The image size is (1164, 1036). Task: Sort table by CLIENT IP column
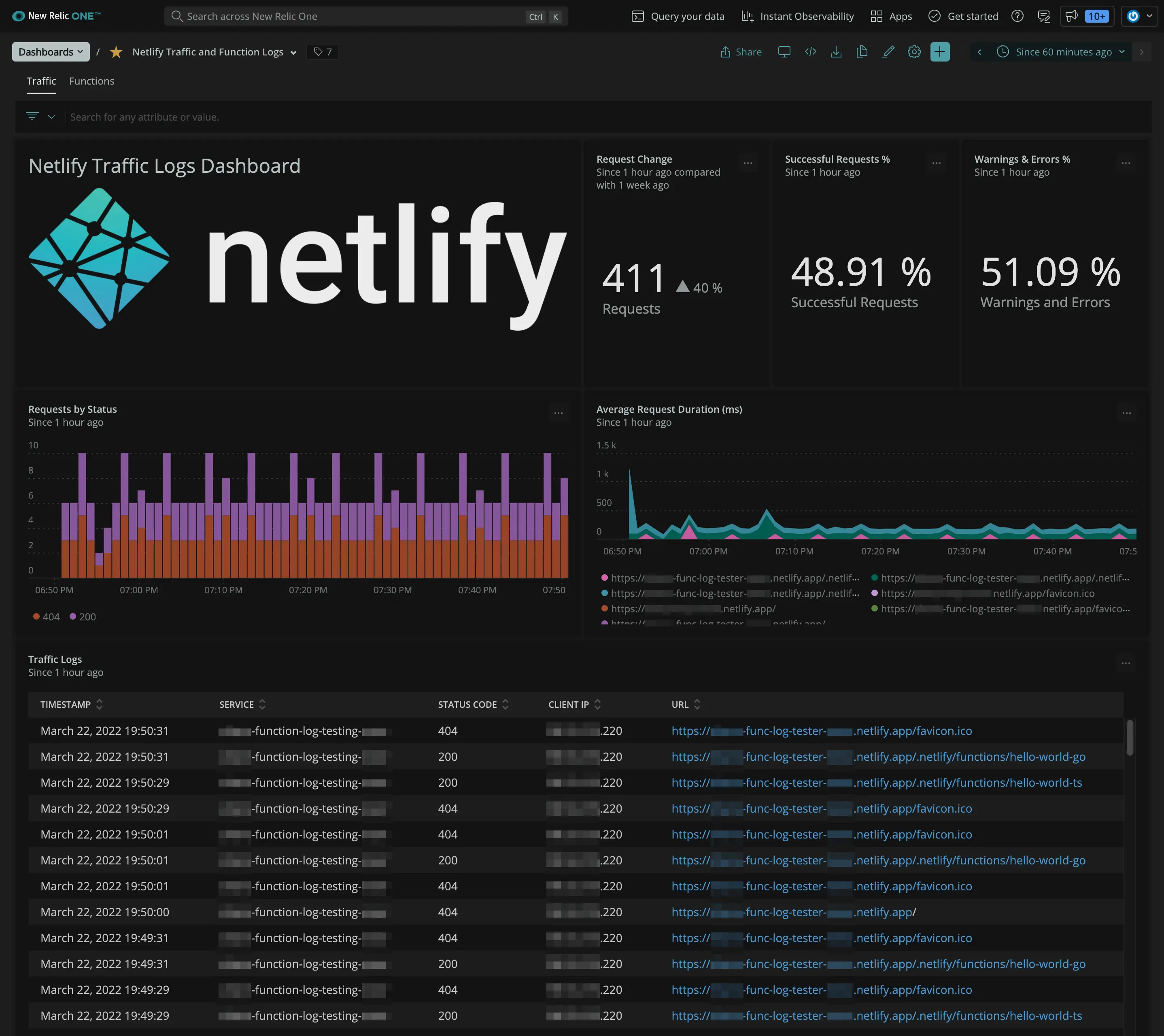[x=574, y=704]
